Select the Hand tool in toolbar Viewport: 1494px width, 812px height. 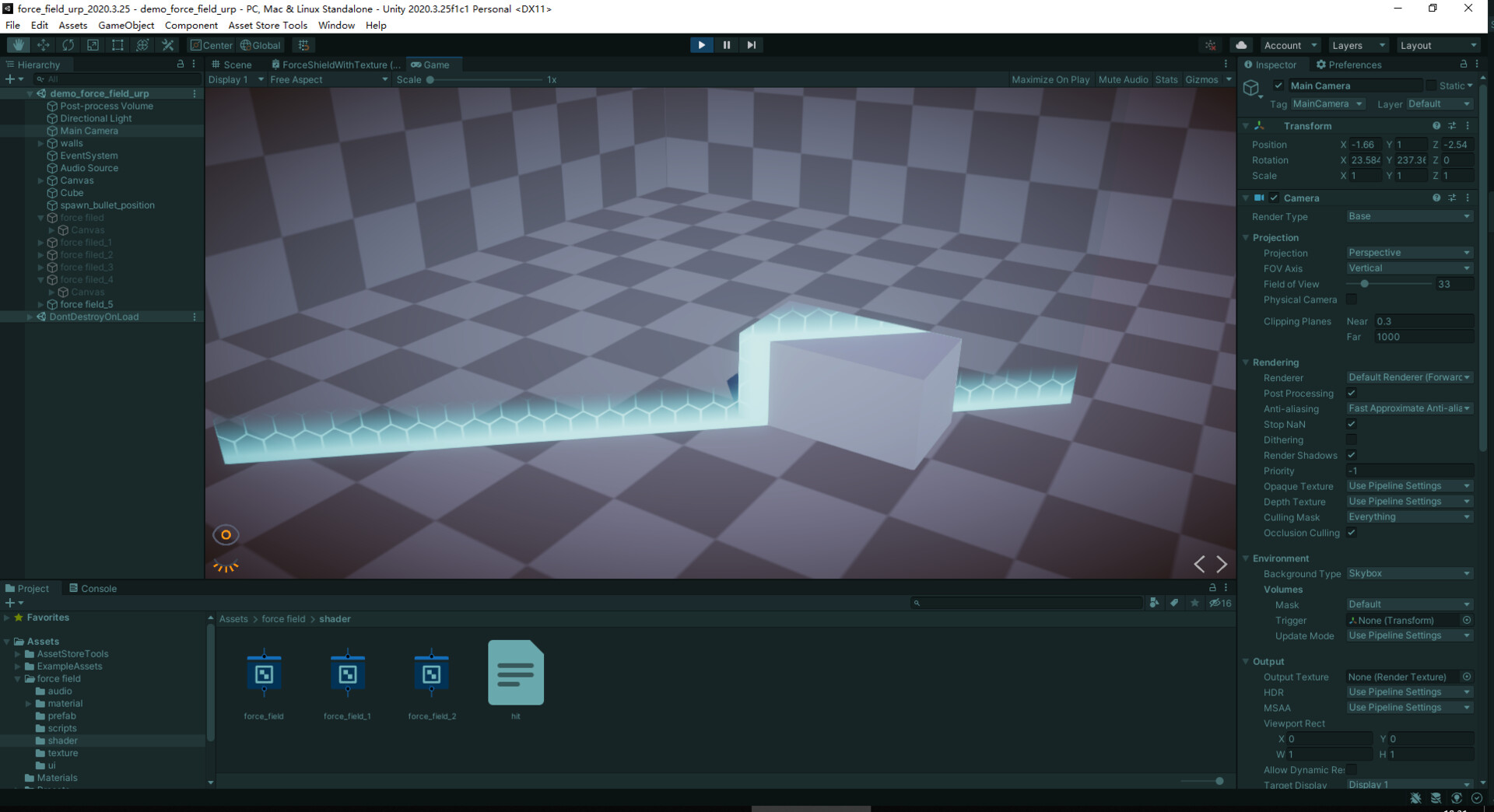coord(17,44)
